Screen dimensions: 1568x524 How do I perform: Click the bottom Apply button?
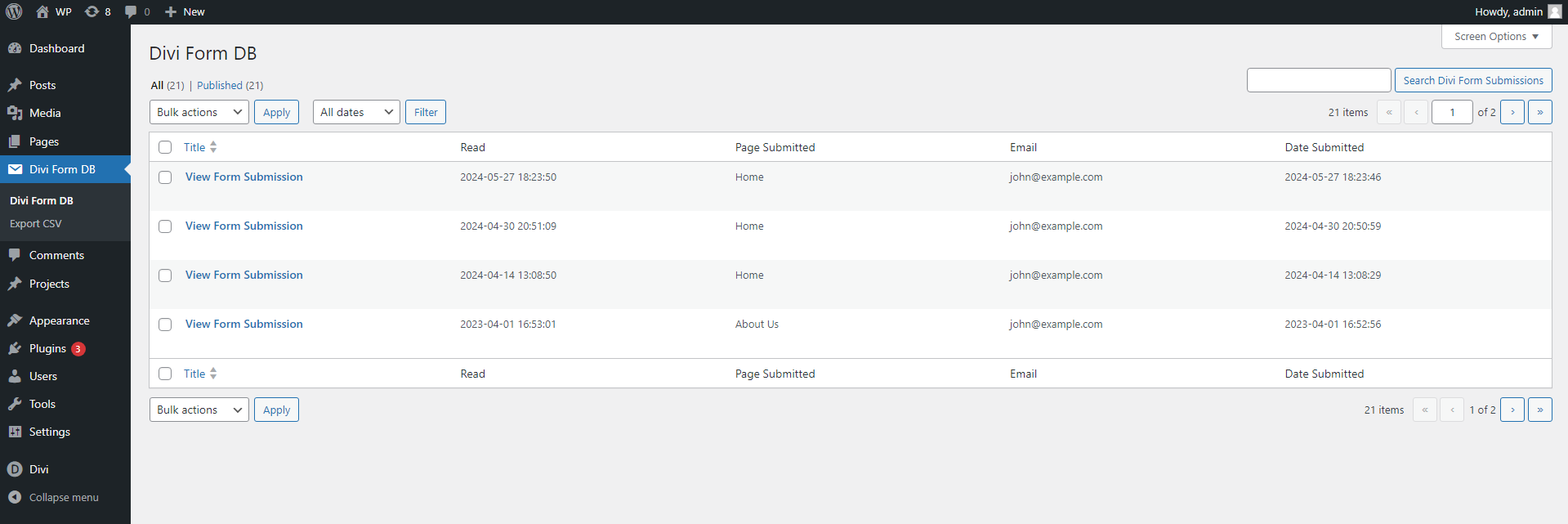click(x=276, y=410)
